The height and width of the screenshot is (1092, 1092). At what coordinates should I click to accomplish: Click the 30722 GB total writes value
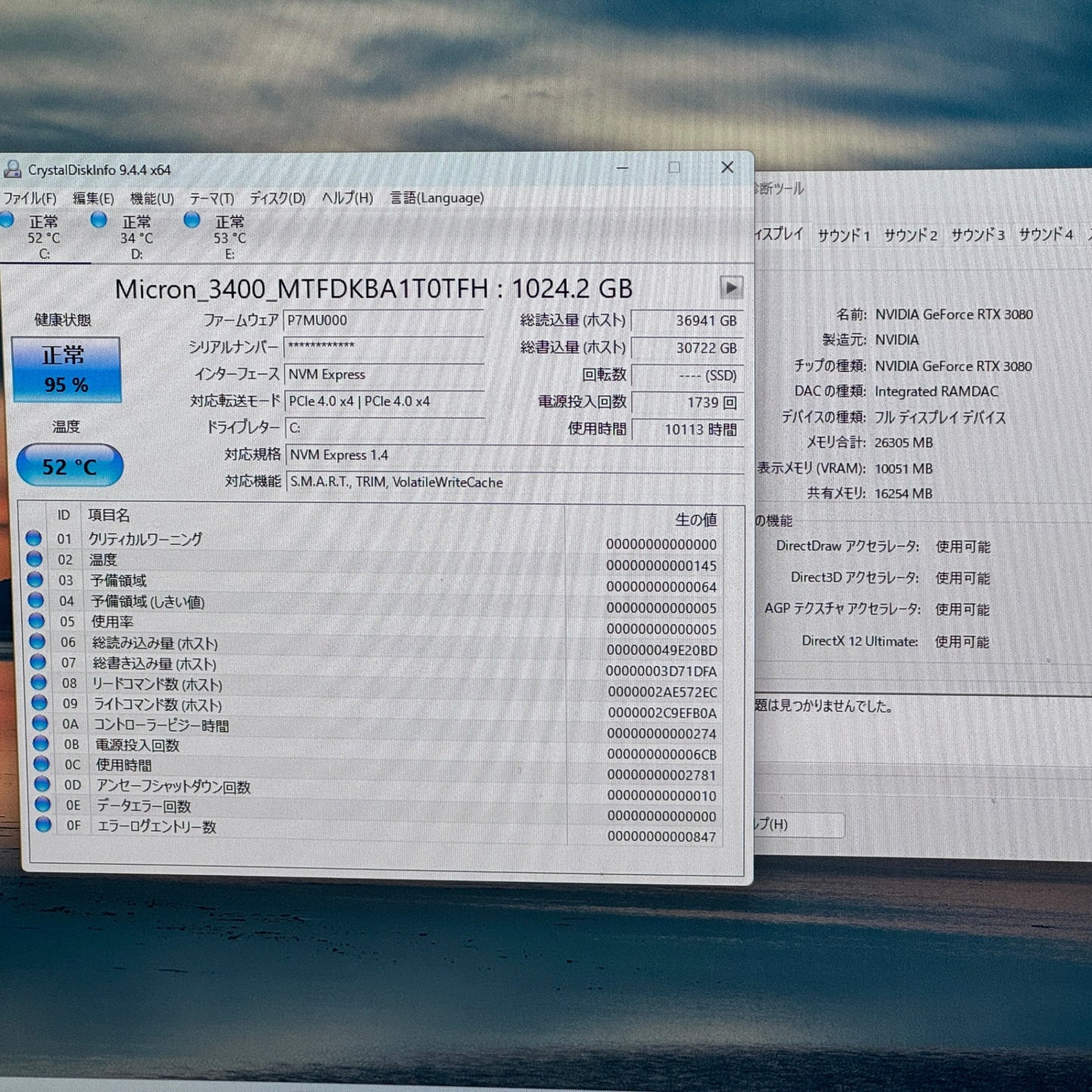[x=686, y=348]
